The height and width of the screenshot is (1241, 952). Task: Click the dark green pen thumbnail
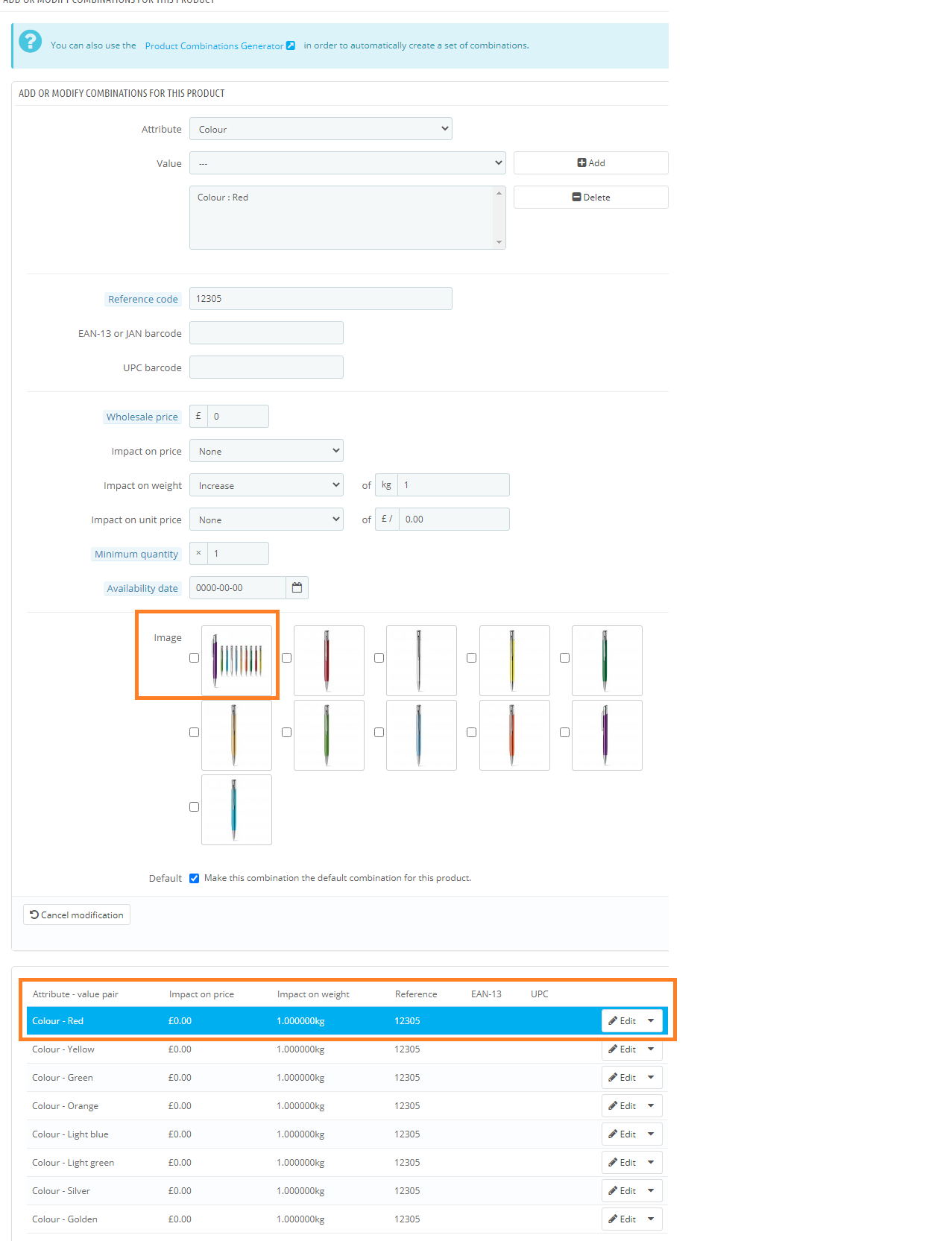(x=607, y=660)
